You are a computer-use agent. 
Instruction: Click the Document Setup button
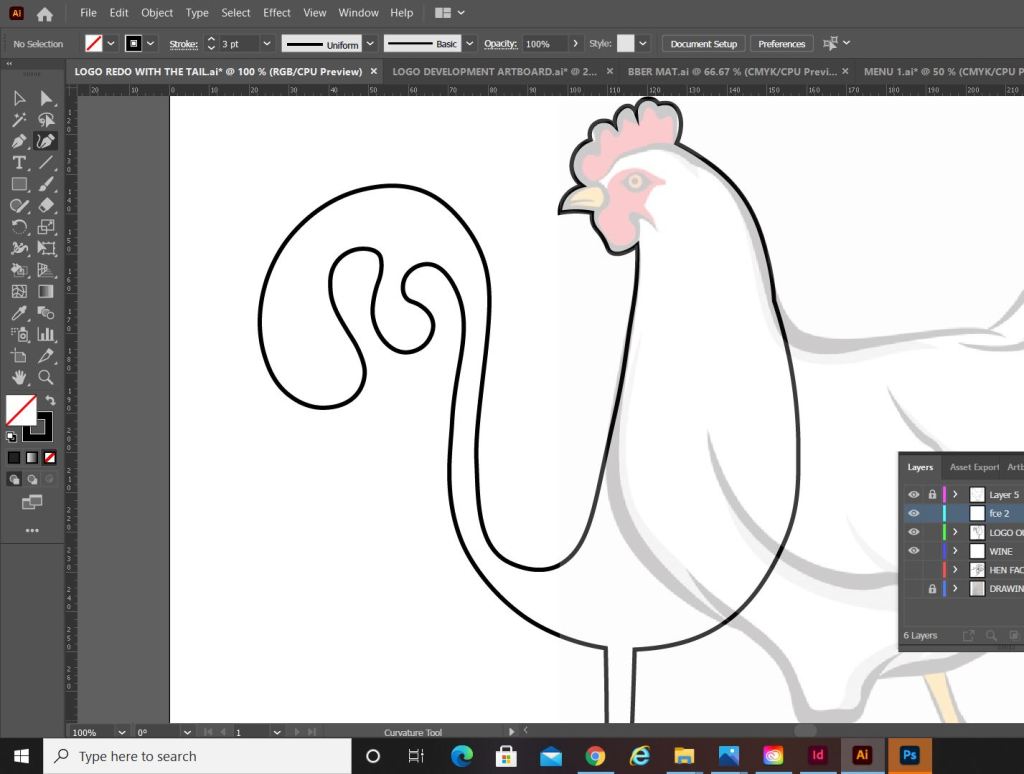click(x=703, y=44)
